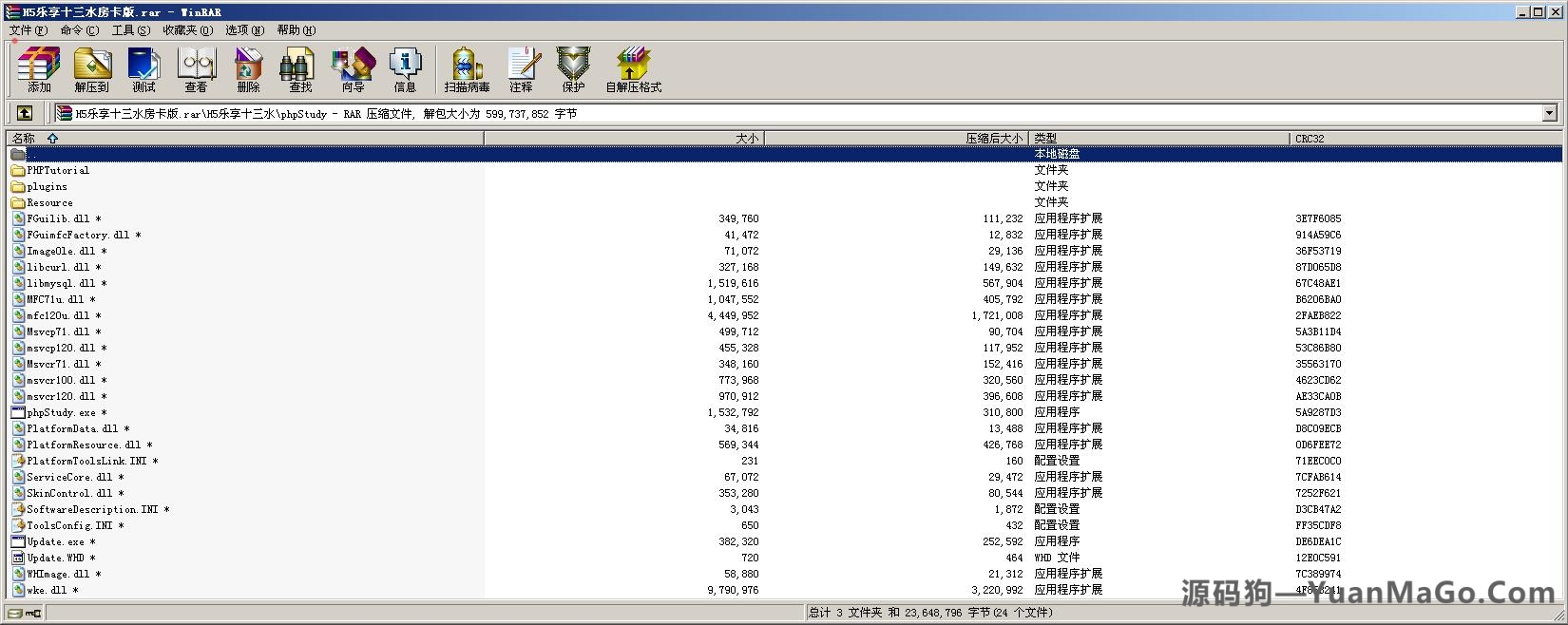Click status bar total files summary text
1568x625 pixels.
930,613
